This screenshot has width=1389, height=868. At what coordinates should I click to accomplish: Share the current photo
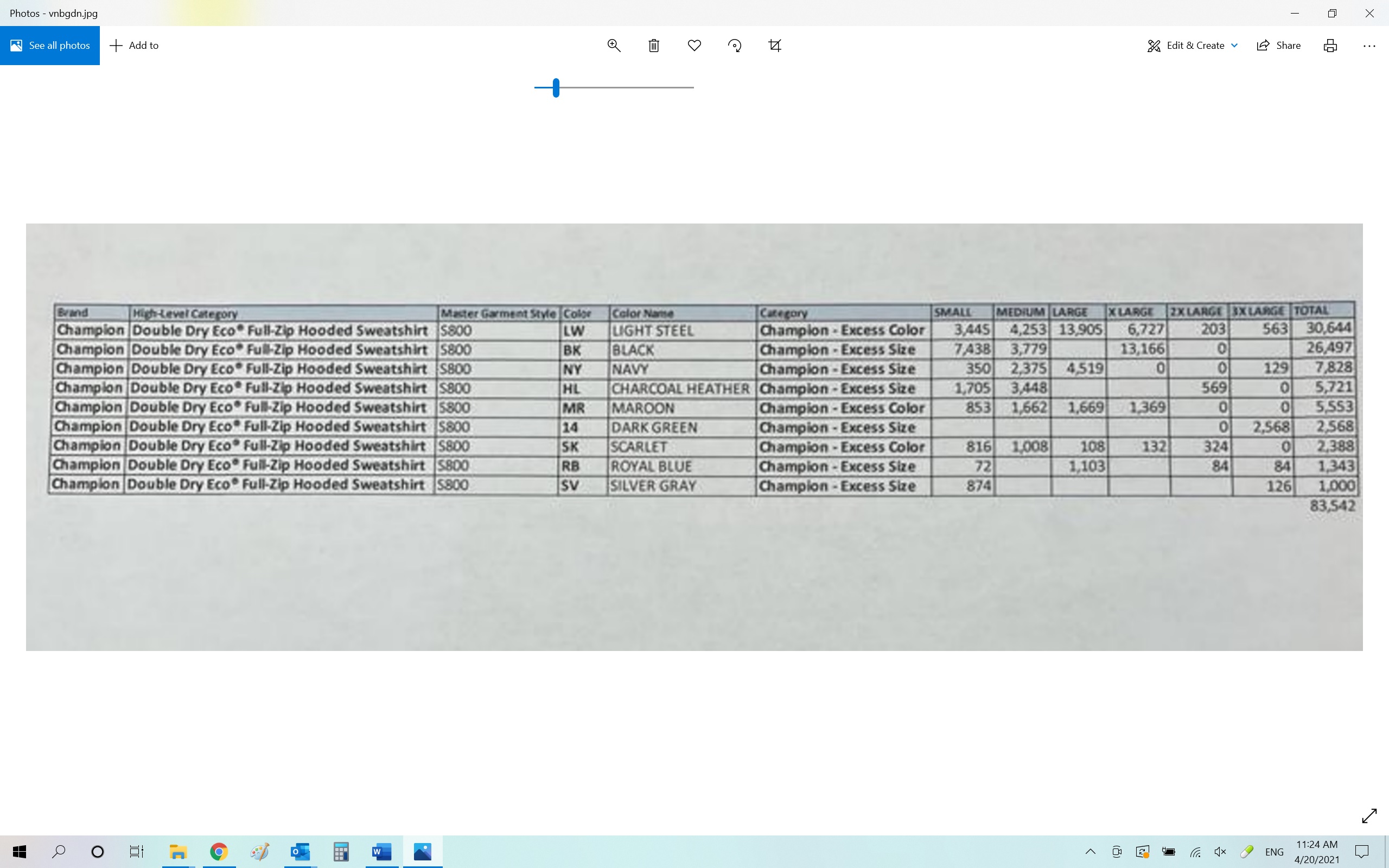click(x=1279, y=46)
